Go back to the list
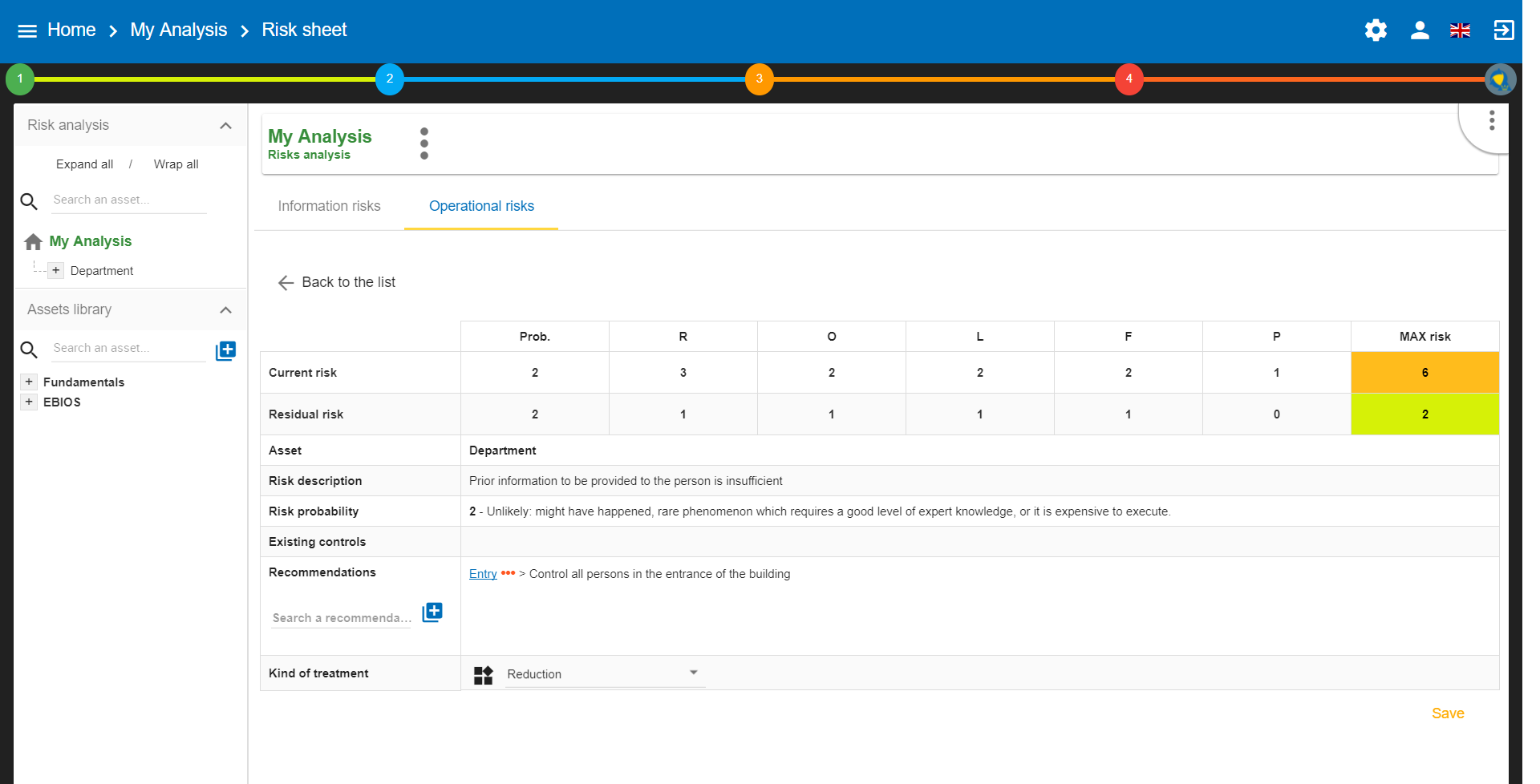The height and width of the screenshot is (784, 1540). click(337, 282)
